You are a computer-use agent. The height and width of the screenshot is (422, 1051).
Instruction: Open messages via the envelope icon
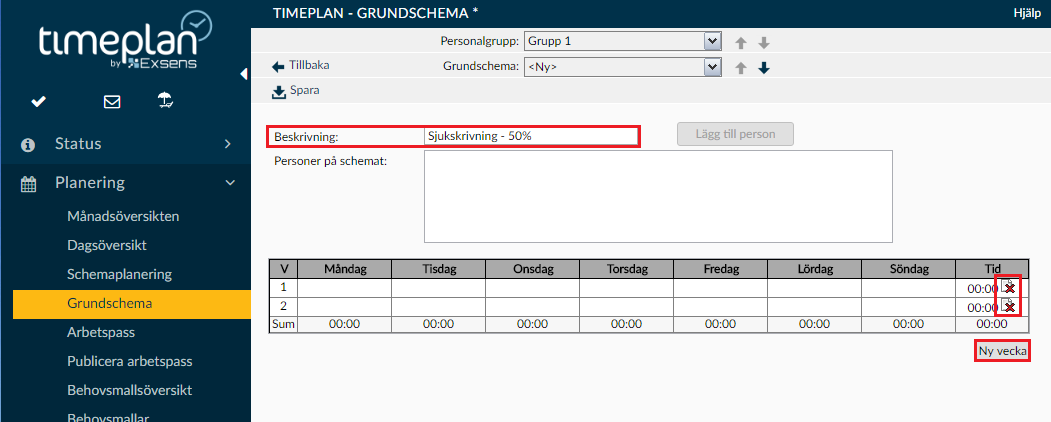(112, 102)
